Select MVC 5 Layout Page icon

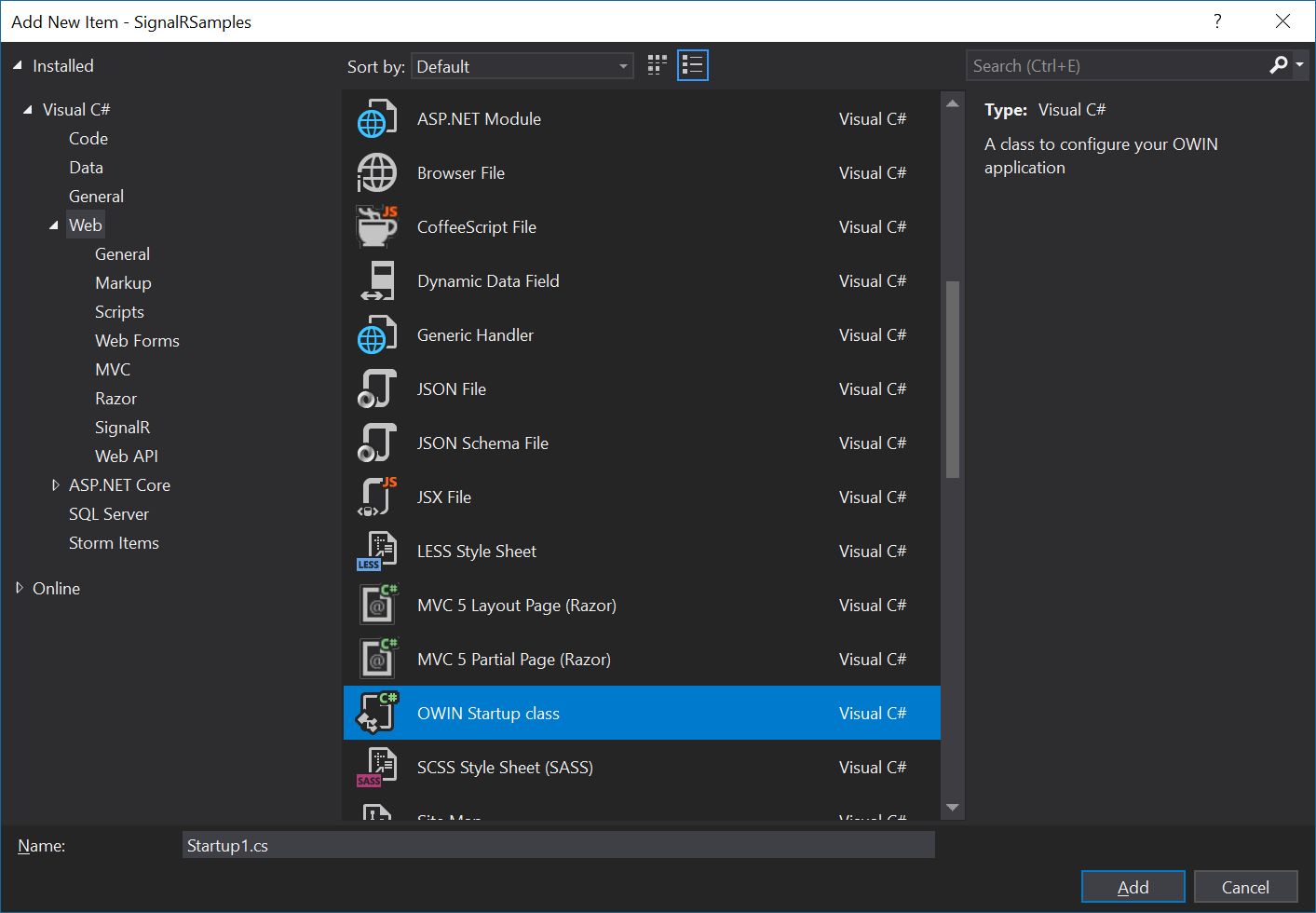pos(377,606)
